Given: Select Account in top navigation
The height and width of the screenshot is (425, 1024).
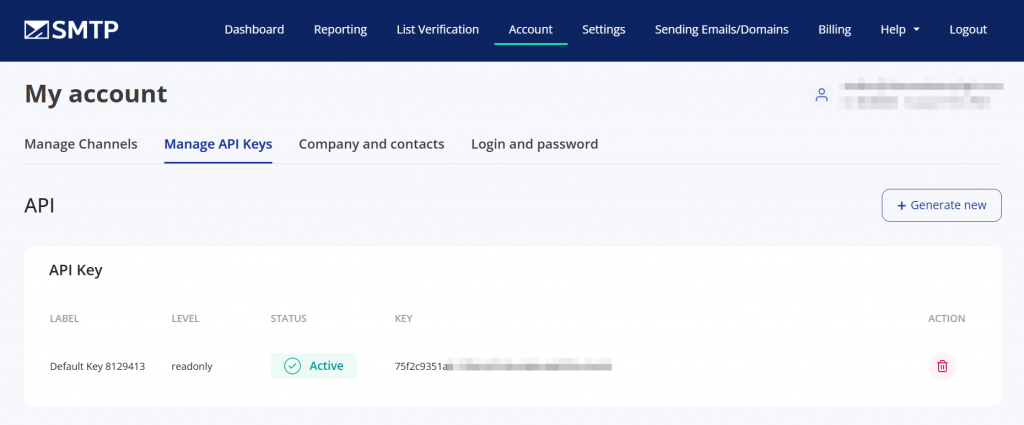Looking at the screenshot, I should [530, 30].
